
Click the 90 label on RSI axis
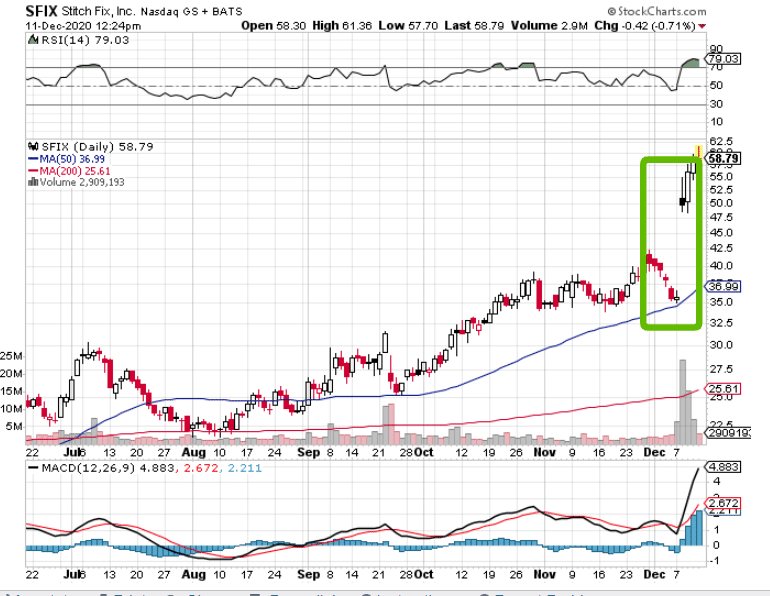[716, 49]
